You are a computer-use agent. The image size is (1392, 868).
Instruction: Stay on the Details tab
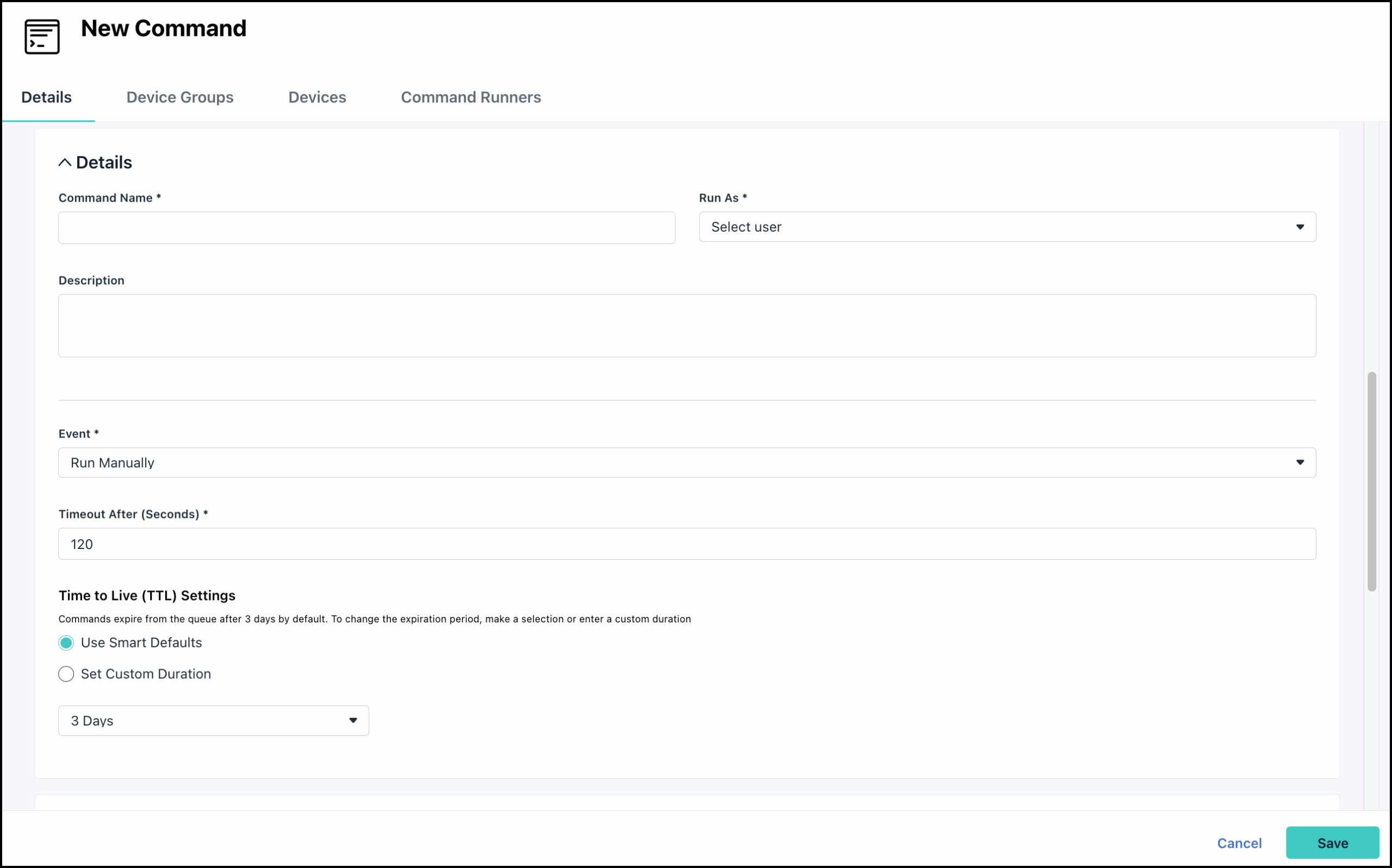46,97
